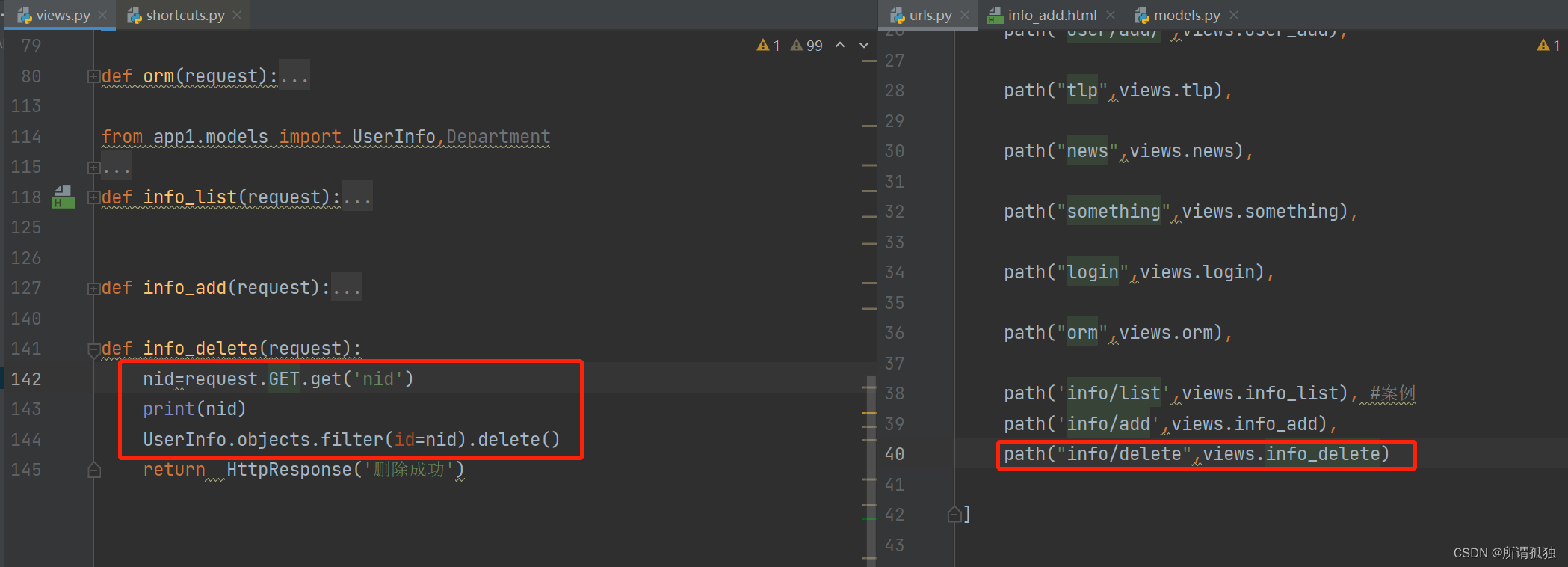This screenshot has width=1568, height=567.
Task: Click the HTML template gutter icon at line 118
Action: click(x=64, y=197)
